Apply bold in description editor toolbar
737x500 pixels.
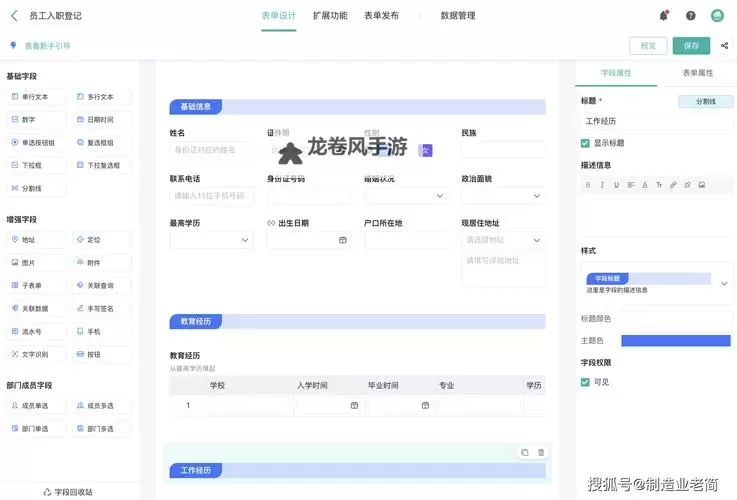point(588,185)
